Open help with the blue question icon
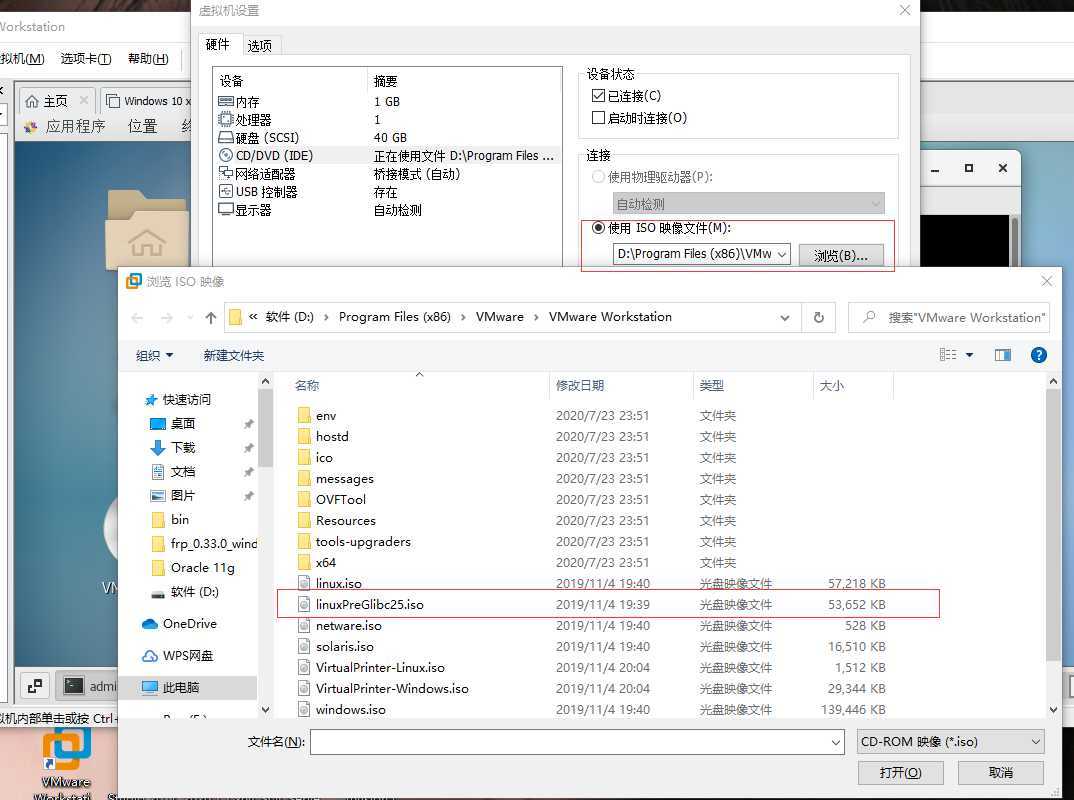 (x=1038, y=355)
